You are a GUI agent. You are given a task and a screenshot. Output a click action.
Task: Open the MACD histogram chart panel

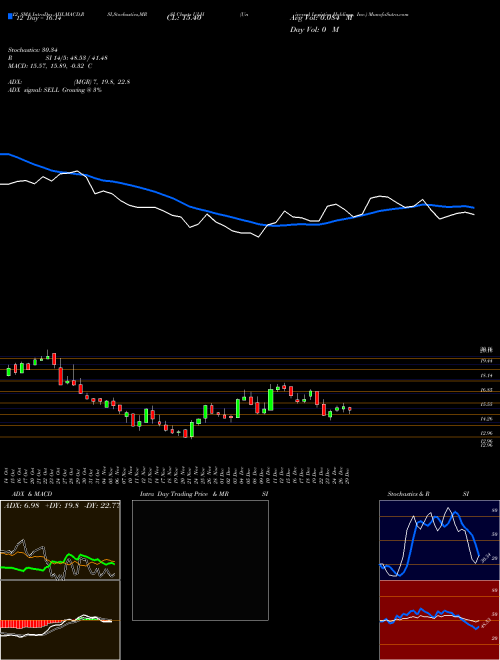point(60,620)
